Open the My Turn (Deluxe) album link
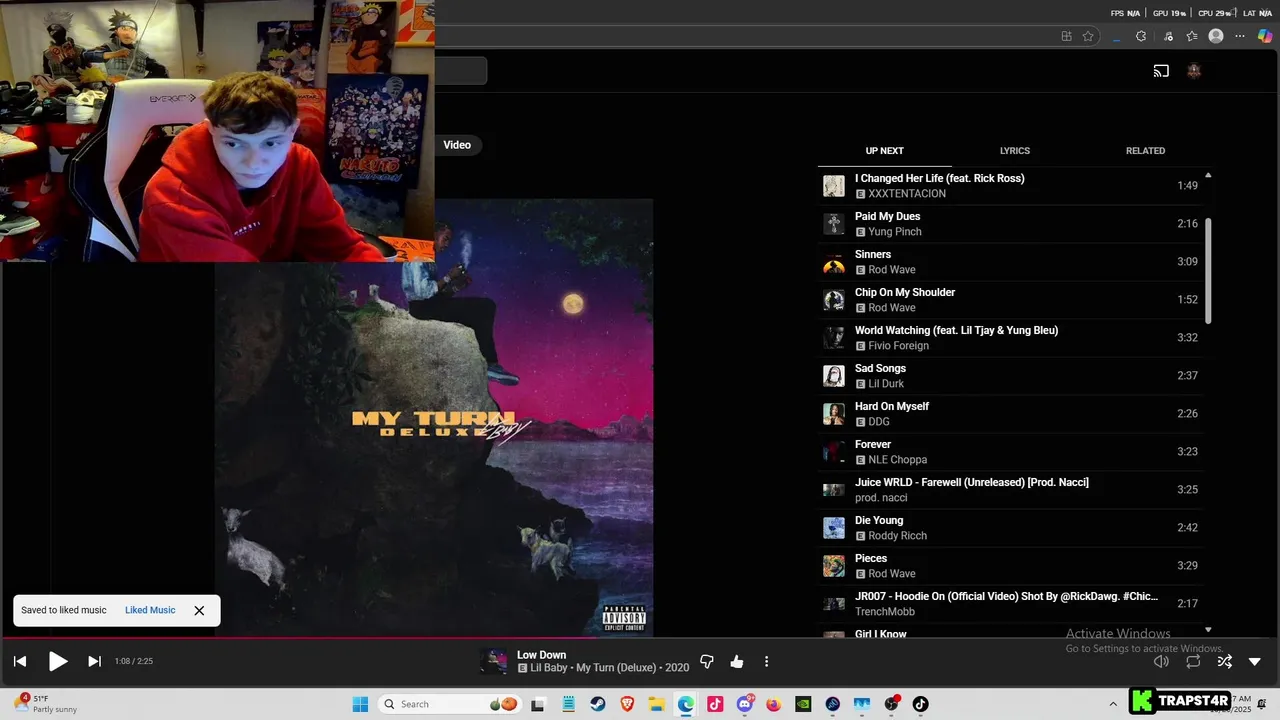Screen dimensions: 1280x720 pos(618,668)
